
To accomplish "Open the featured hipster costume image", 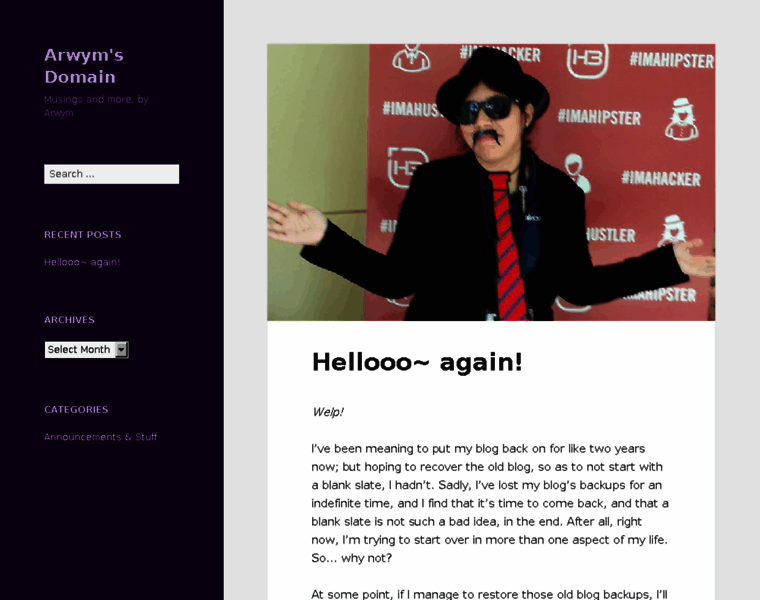I will tap(491, 182).
